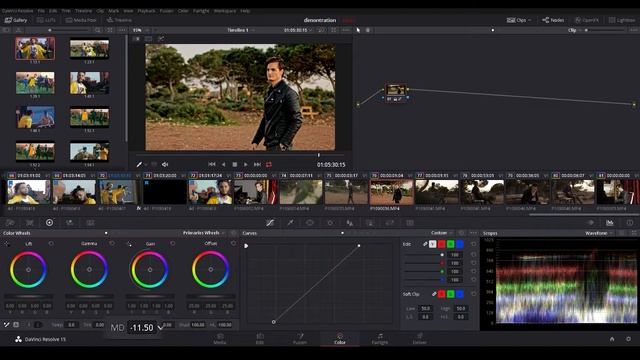640x360 pixels.
Task: Pick black point next to Lift
Action: tap(7, 244)
